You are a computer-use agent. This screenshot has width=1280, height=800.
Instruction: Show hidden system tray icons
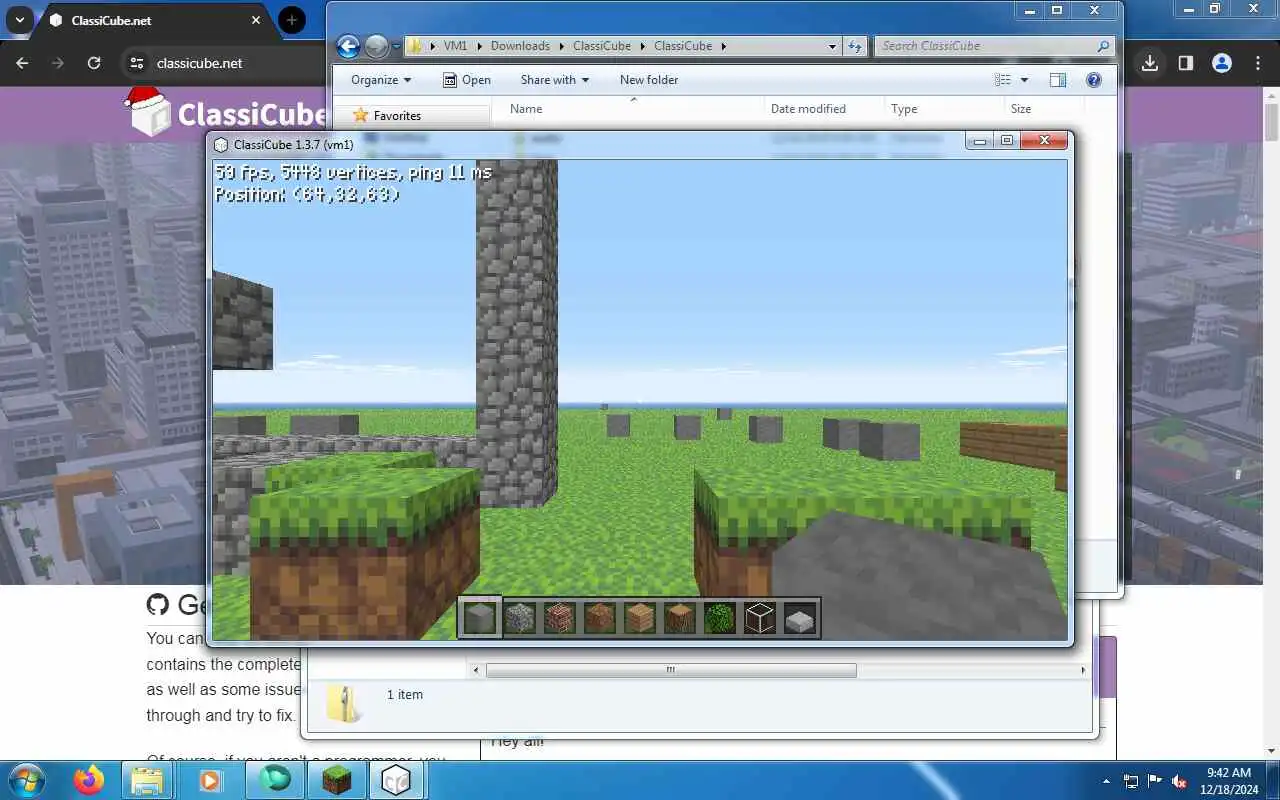[x=1106, y=781]
